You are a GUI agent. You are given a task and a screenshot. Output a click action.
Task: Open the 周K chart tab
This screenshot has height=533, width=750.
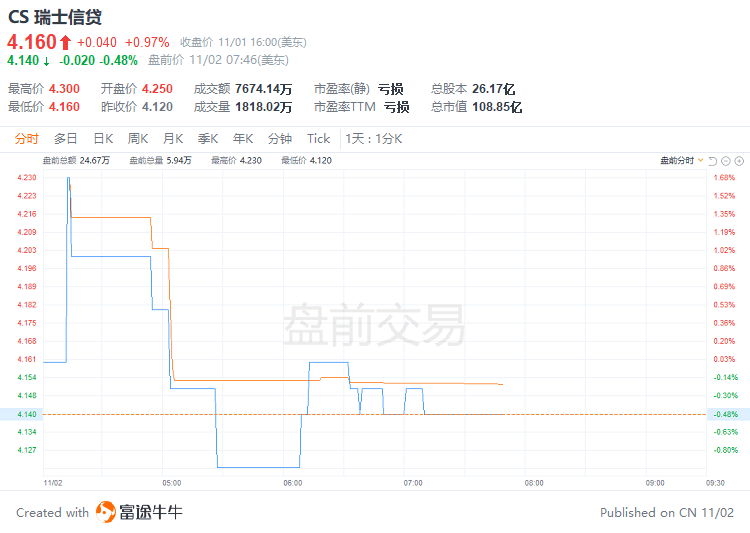click(138, 139)
